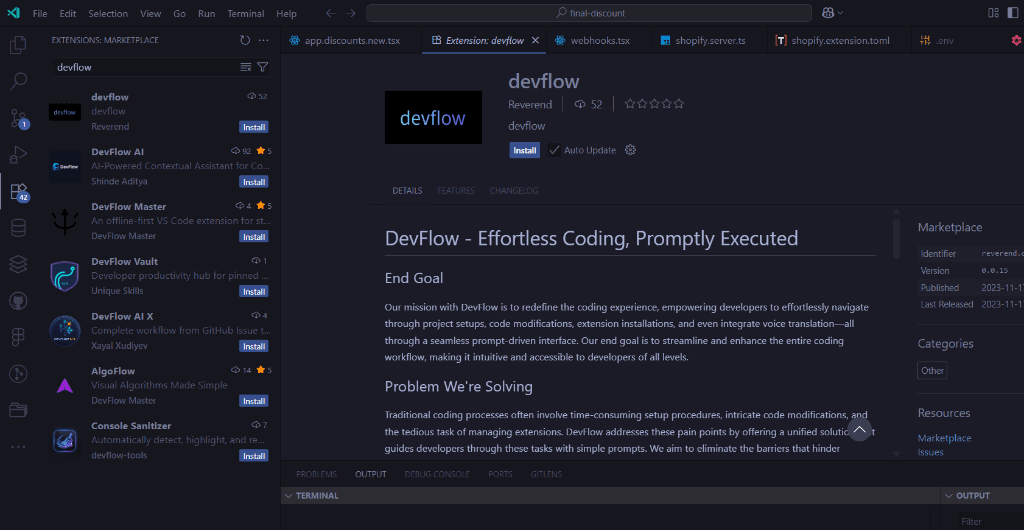Show additional views ellipsis in activity bar
Screen dimensions: 1024x530
pos(18,446)
